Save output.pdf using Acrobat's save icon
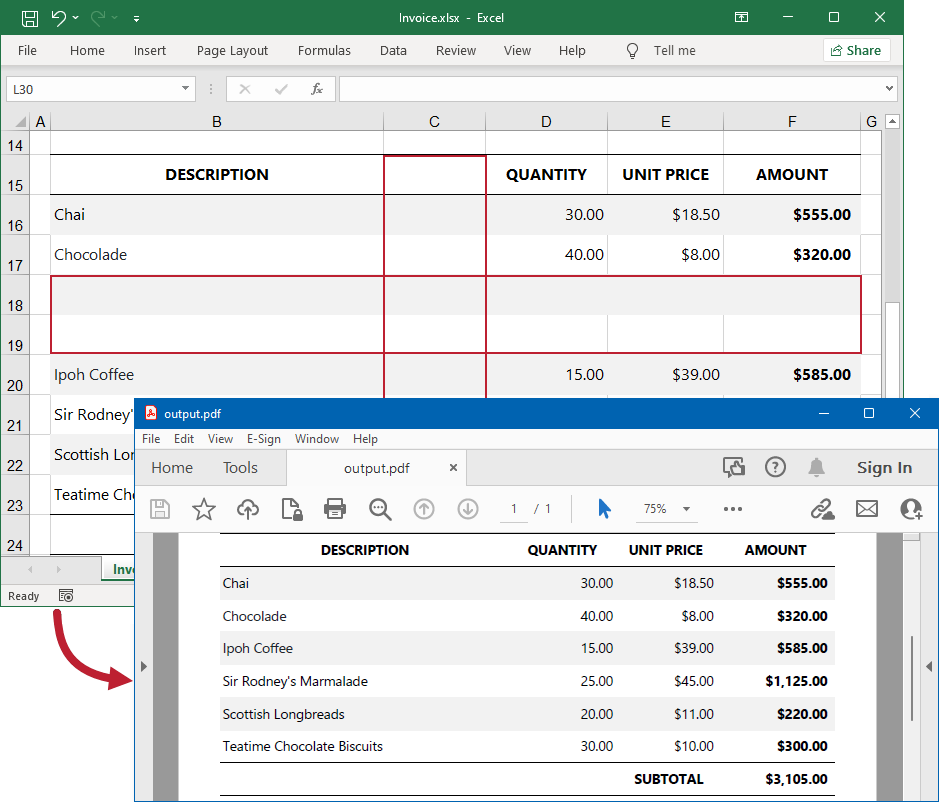This screenshot has height=802, width=939. 159,509
